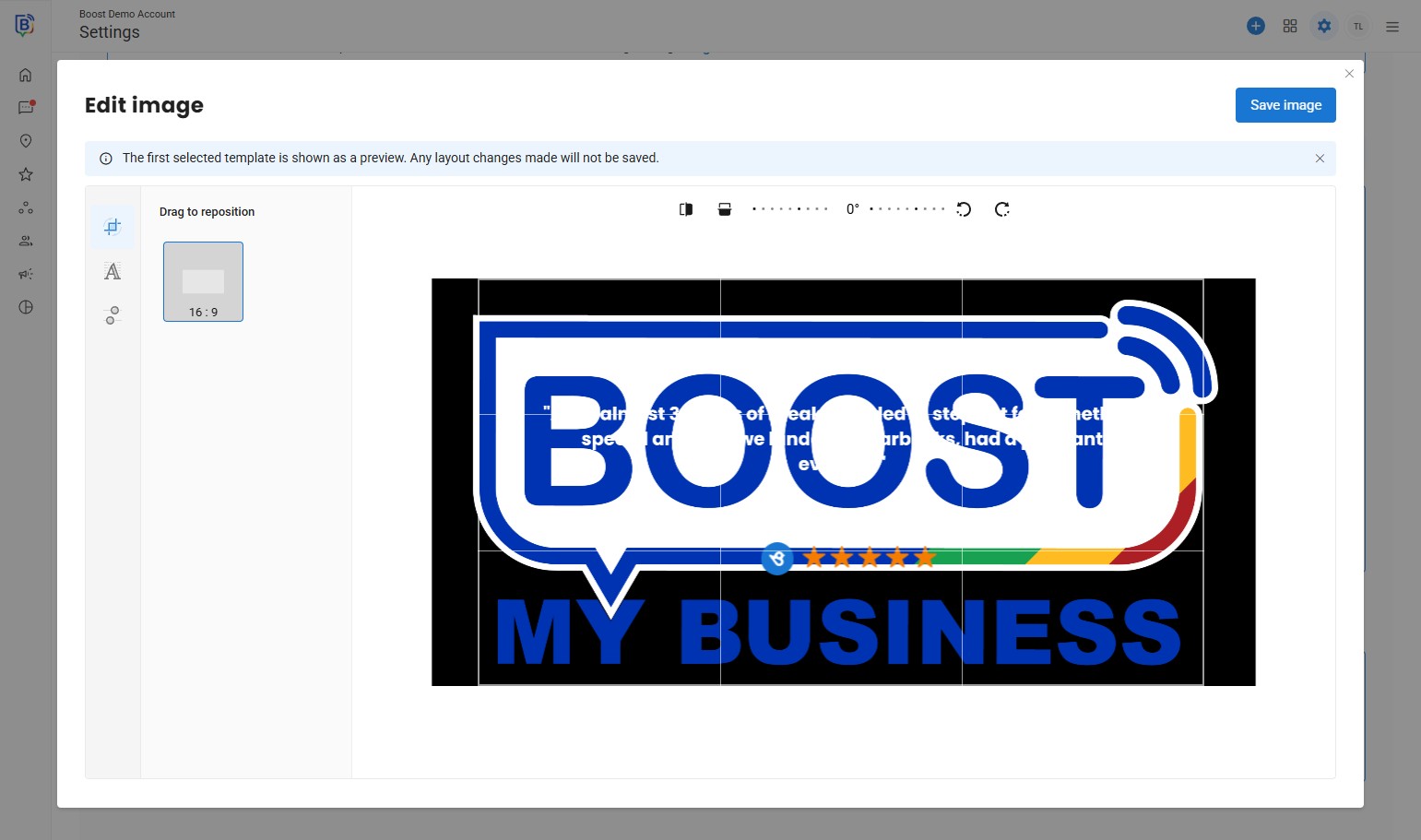The width and height of the screenshot is (1421, 840).
Task: Open the apps grid in header
Action: [1290, 26]
